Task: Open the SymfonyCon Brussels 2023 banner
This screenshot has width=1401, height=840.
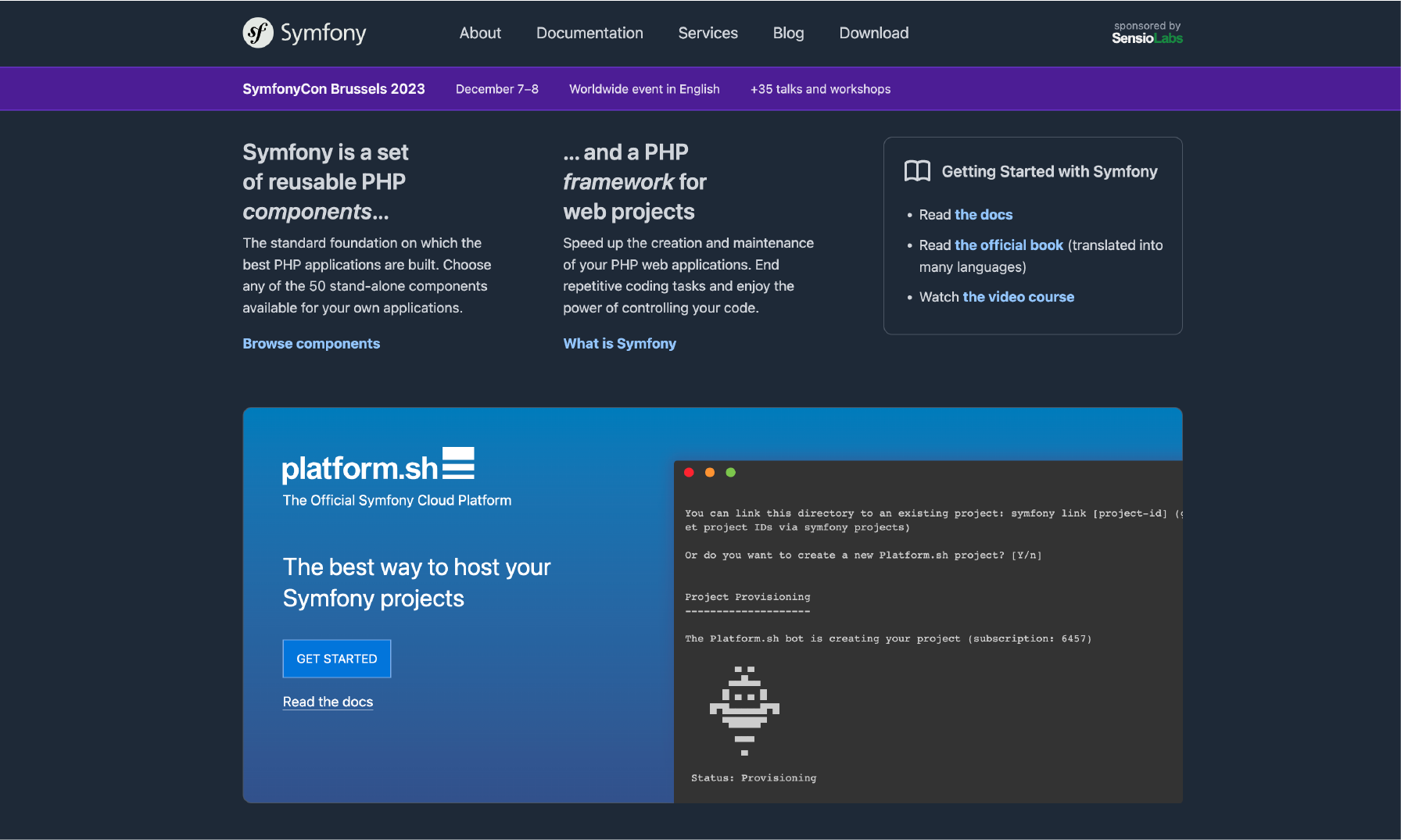Action: [x=334, y=89]
